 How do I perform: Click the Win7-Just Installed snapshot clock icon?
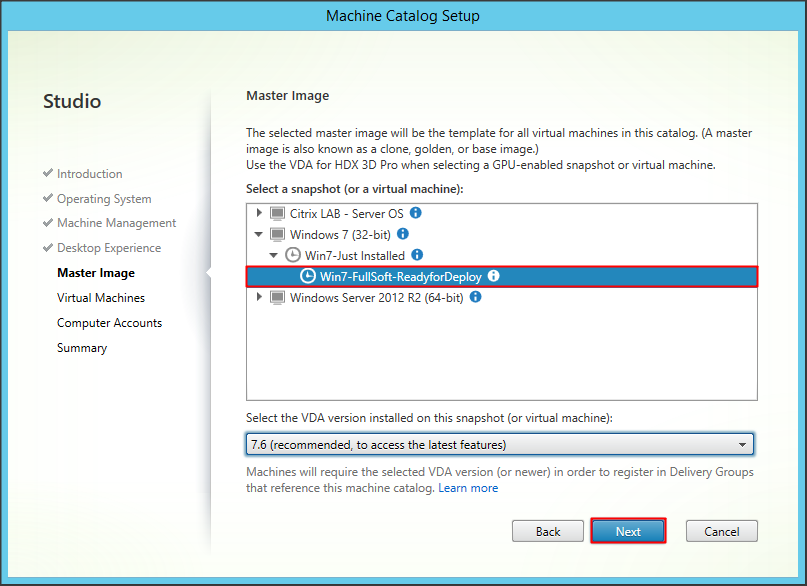(x=293, y=255)
